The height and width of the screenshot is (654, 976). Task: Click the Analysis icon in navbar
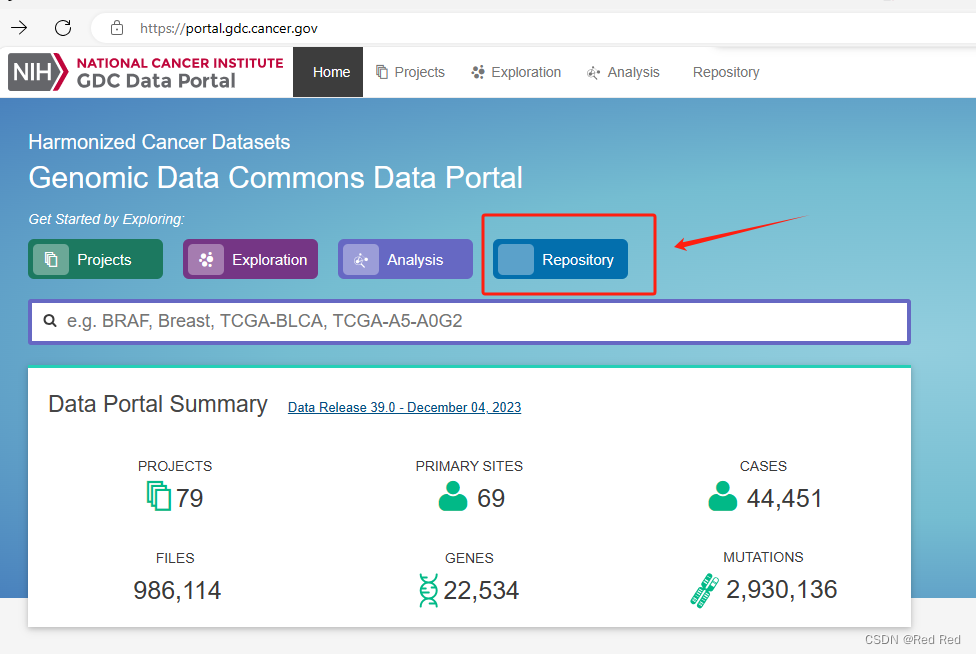tap(593, 73)
